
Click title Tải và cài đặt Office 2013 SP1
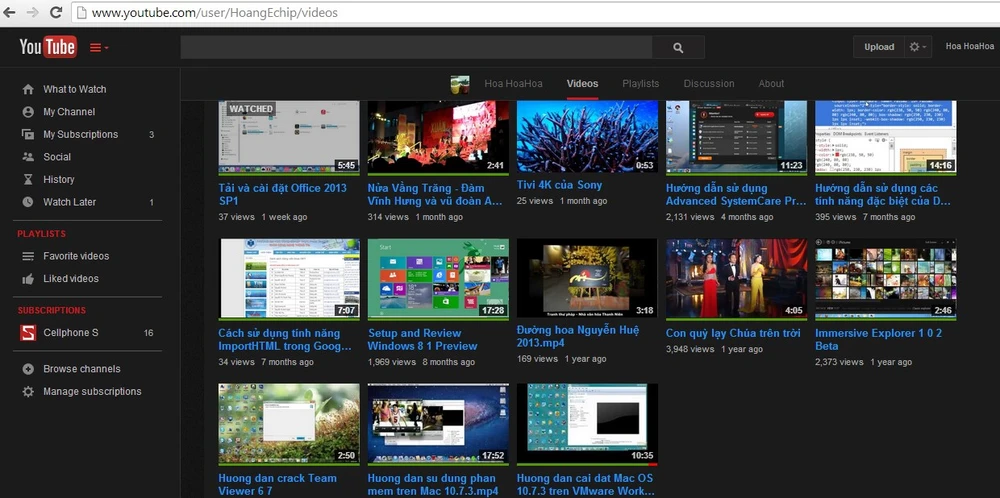pyautogui.click(x=283, y=194)
